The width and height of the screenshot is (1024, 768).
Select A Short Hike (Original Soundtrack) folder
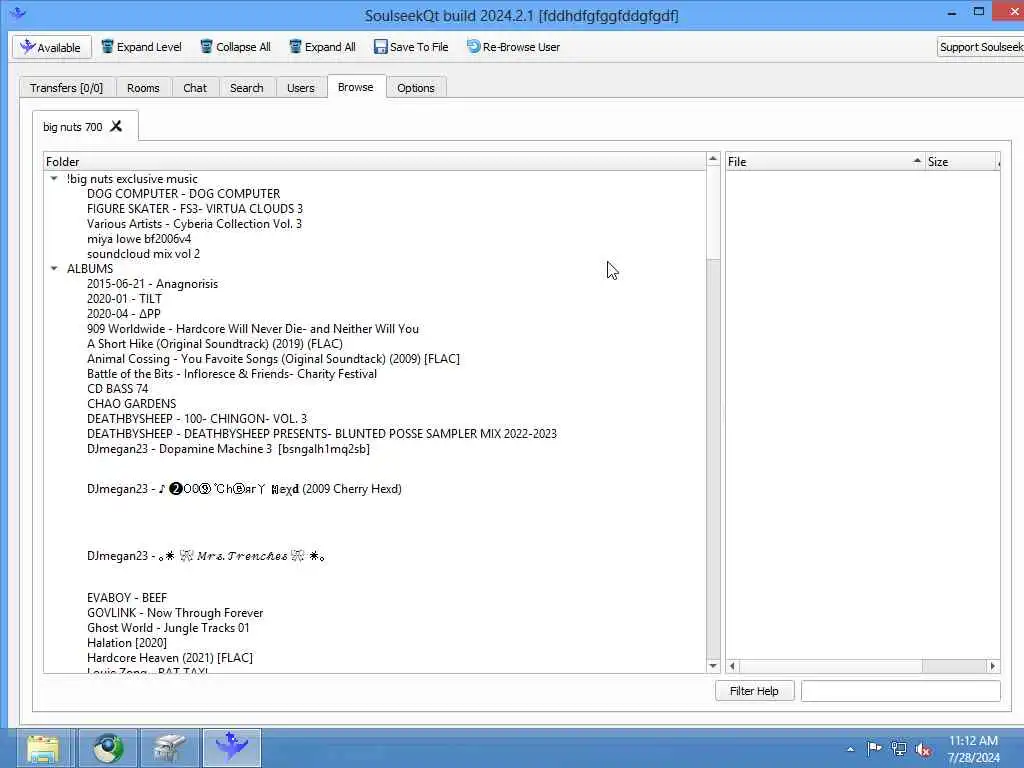(x=215, y=344)
